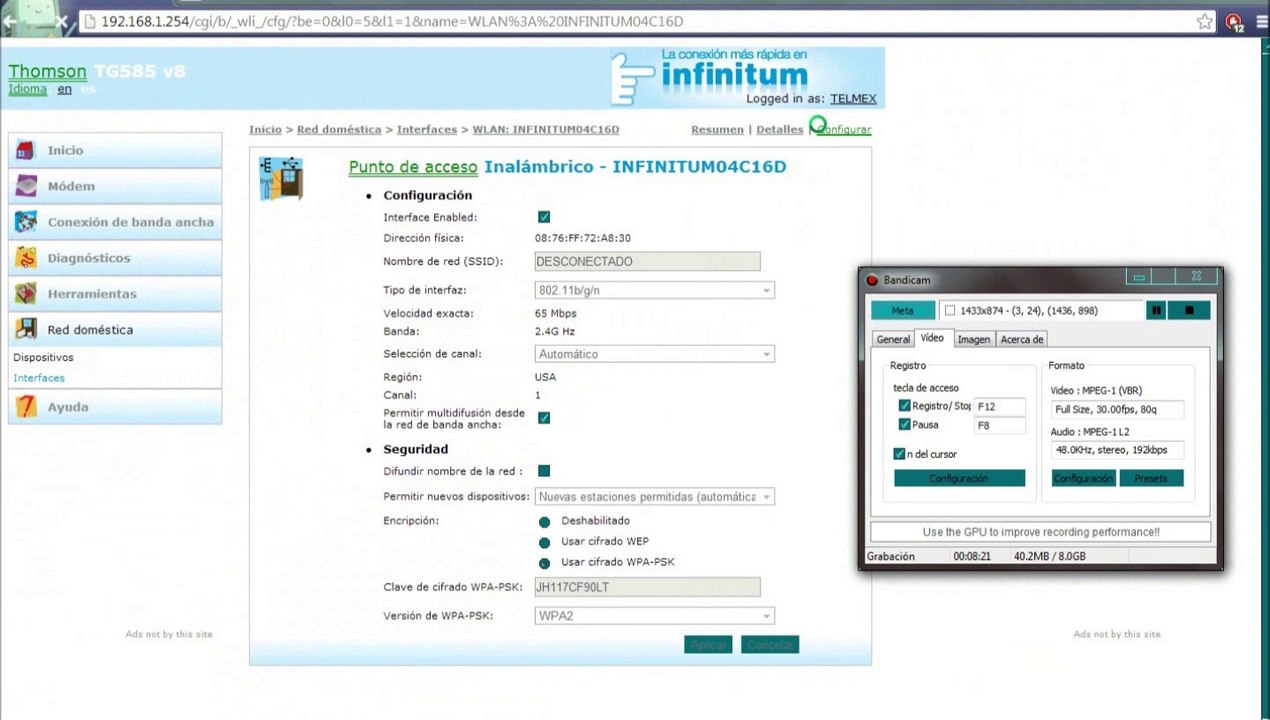Click the Red doméstica network icon
1270x720 pixels.
[27, 330]
